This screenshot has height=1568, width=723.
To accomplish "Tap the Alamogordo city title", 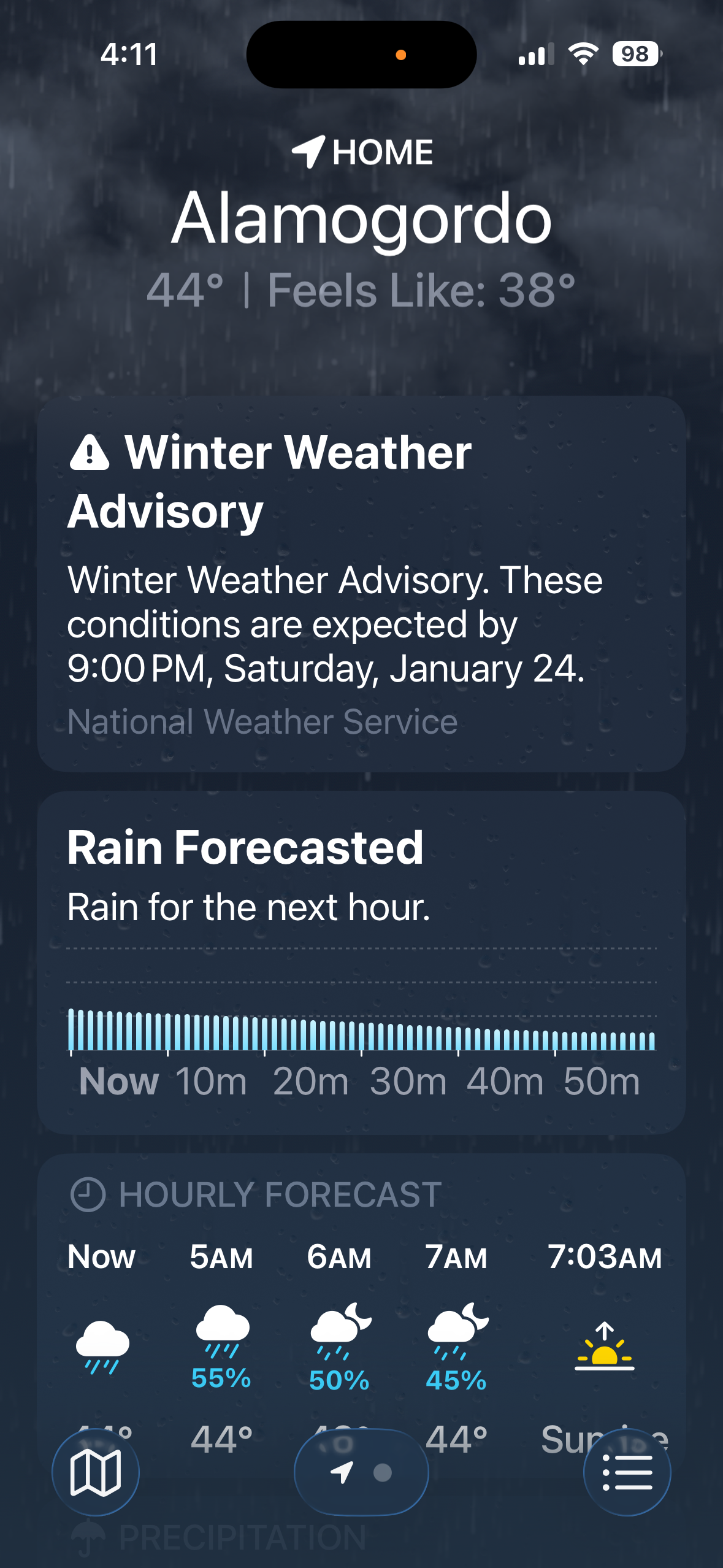I will pos(361,219).
